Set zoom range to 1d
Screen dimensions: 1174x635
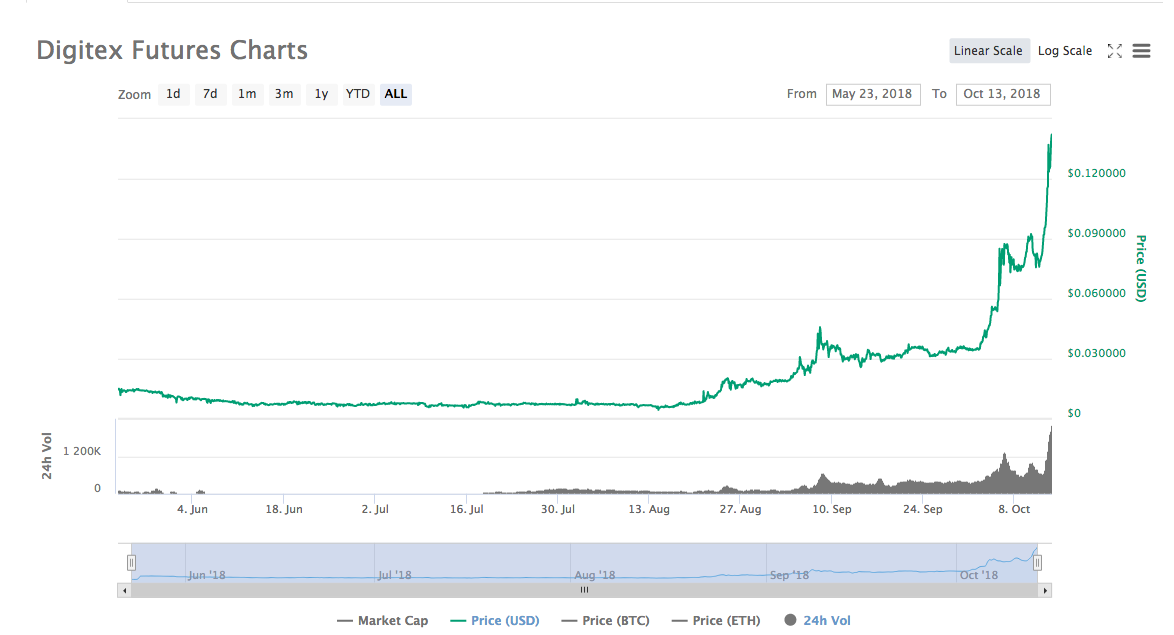173,94
